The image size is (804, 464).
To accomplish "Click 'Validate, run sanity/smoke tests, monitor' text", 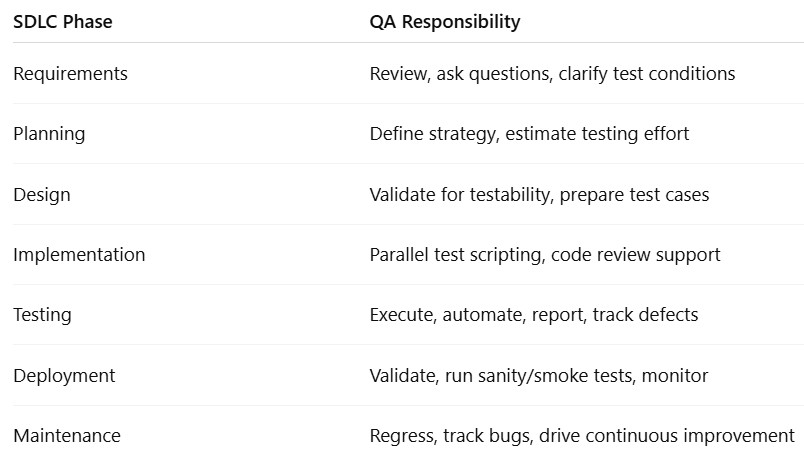I will [x=539, y=376].
